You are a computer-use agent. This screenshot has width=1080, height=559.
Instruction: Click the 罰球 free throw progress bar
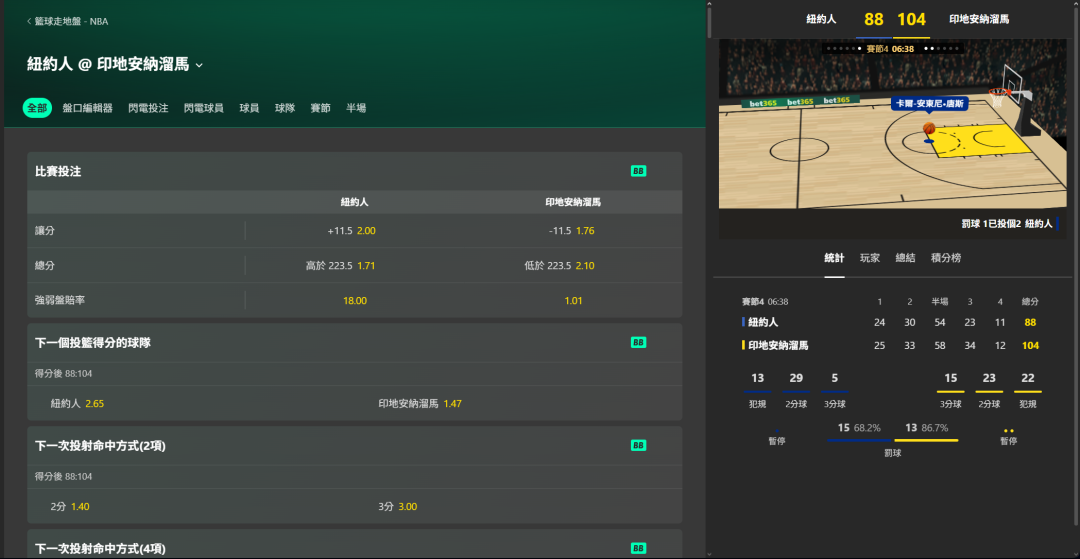click(x=893, y=440)
